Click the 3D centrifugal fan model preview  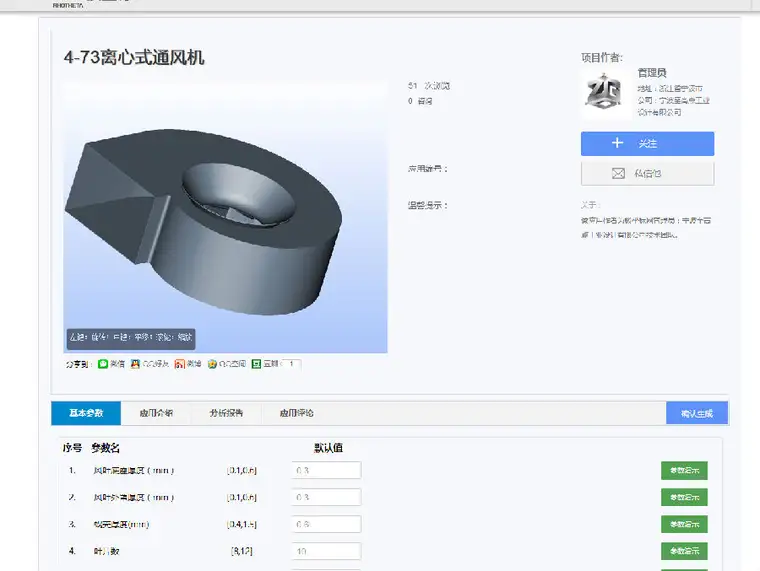point(225,217)
